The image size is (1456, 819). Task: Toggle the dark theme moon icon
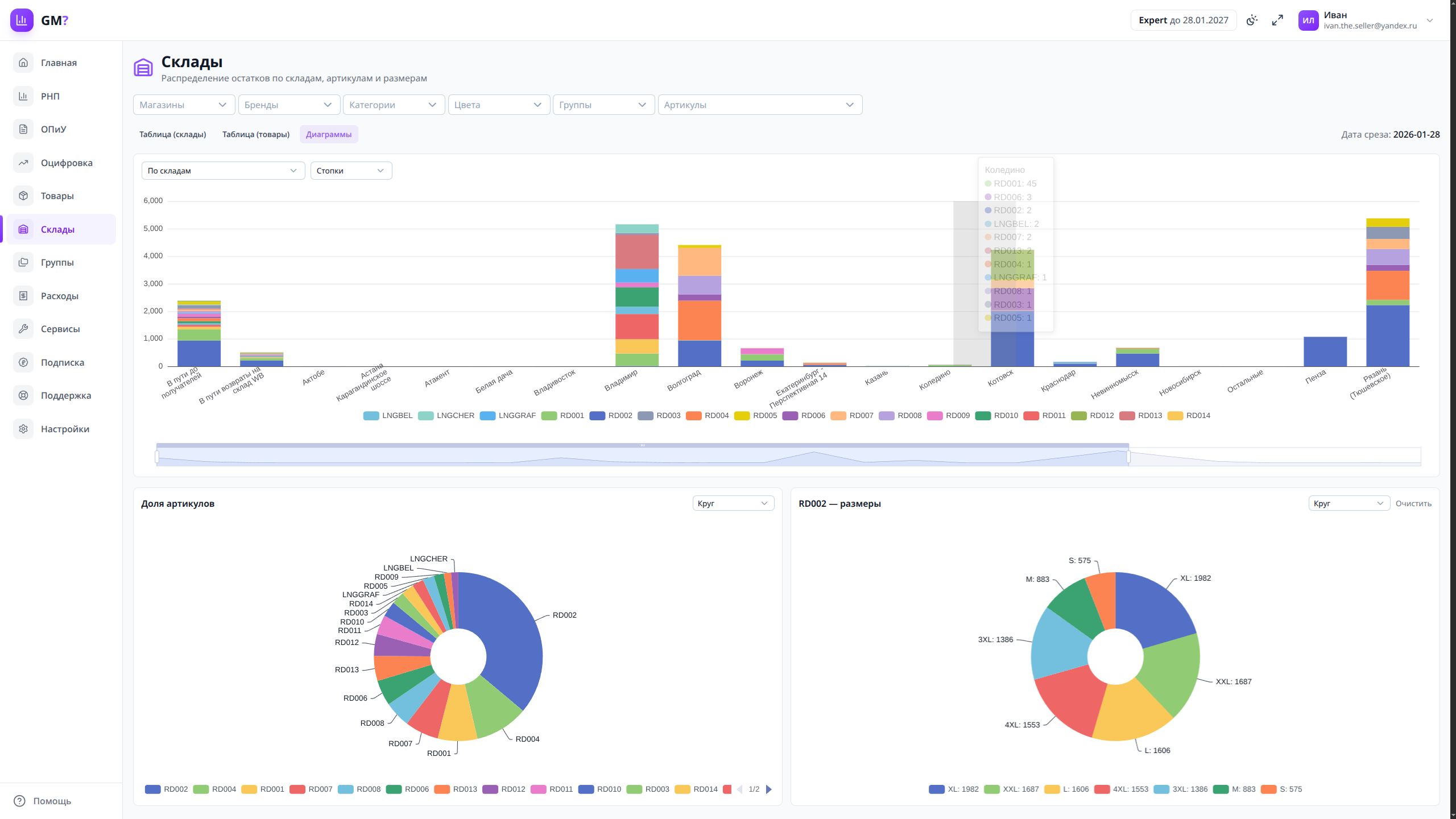(x=1252, y=20)
